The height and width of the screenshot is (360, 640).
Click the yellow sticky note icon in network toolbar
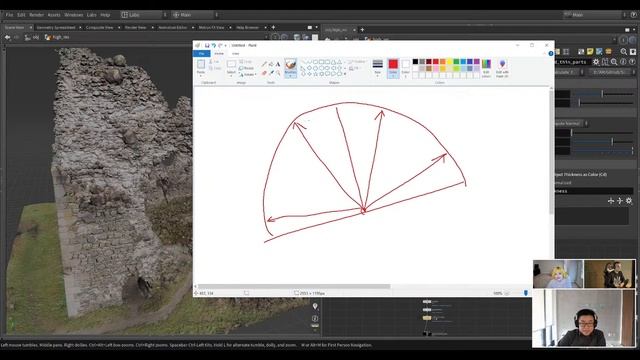(x=590, y=51)
